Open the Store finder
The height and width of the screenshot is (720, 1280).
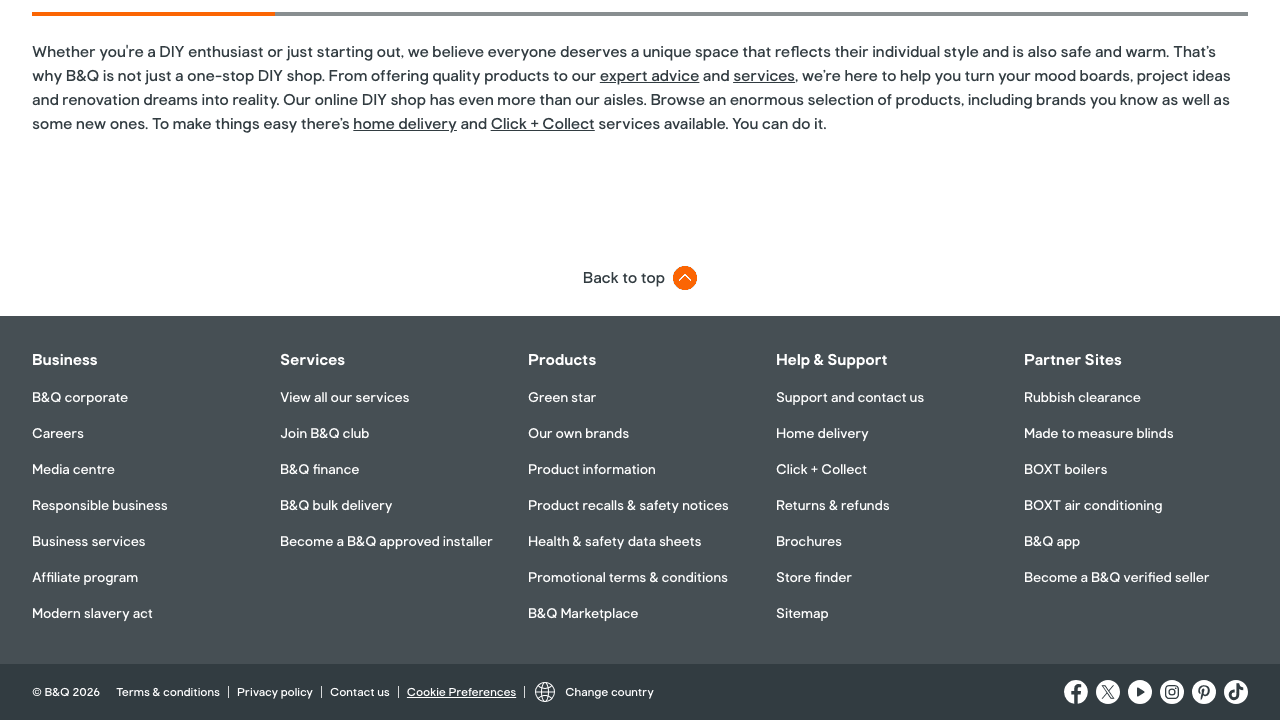click(x=814, y=578)
